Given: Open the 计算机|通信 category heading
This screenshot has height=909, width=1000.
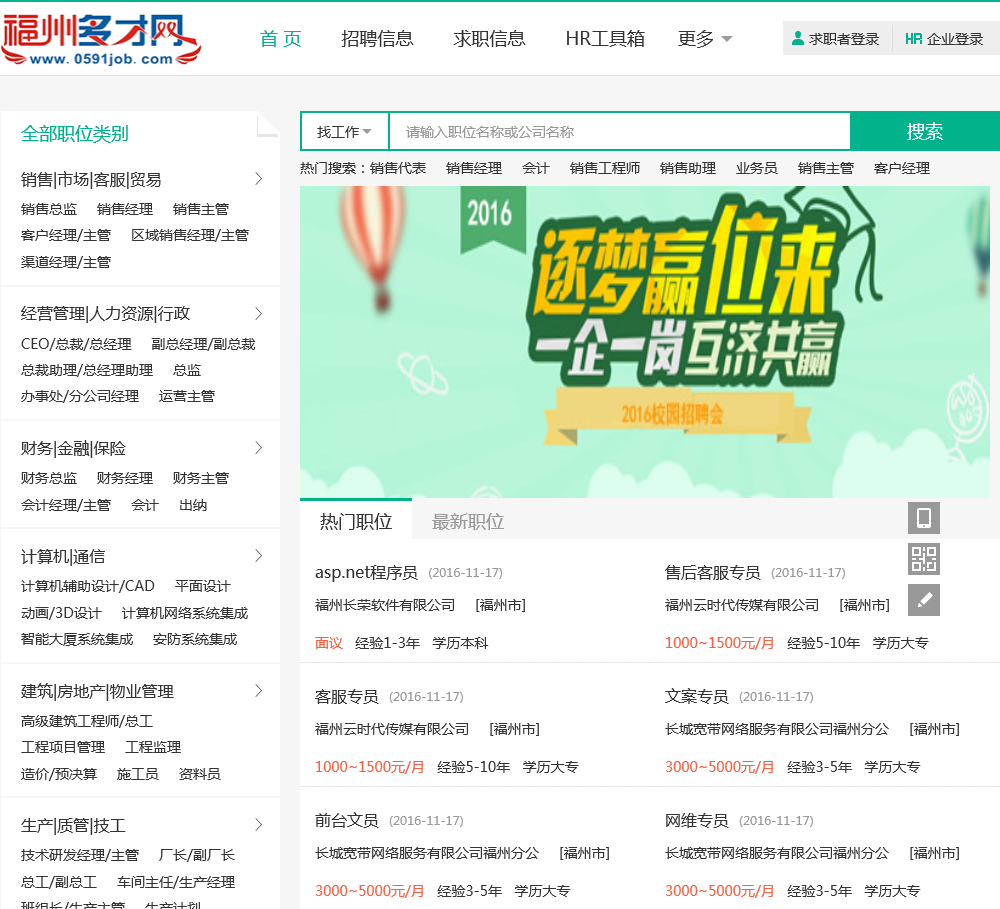Looking at the screenshot, I should tap(63, 556).
